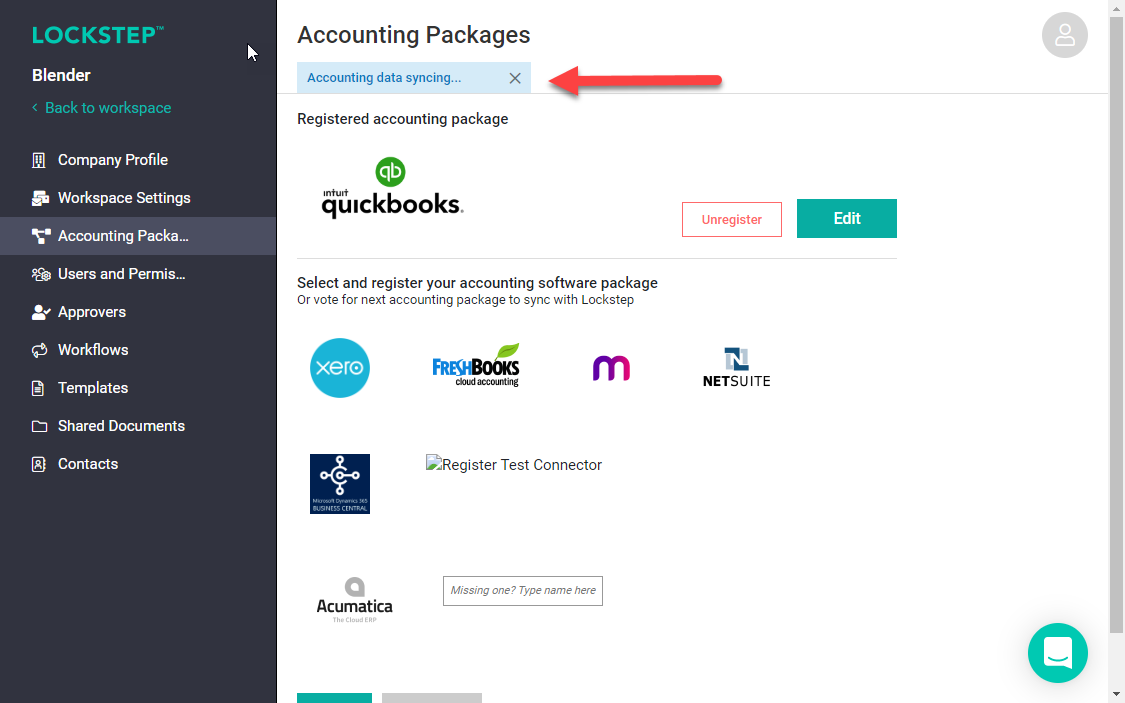Click the Templates document icon
Image resolution: width=1125 pixels, height=703 pixels.
click(x=39, y=388)
